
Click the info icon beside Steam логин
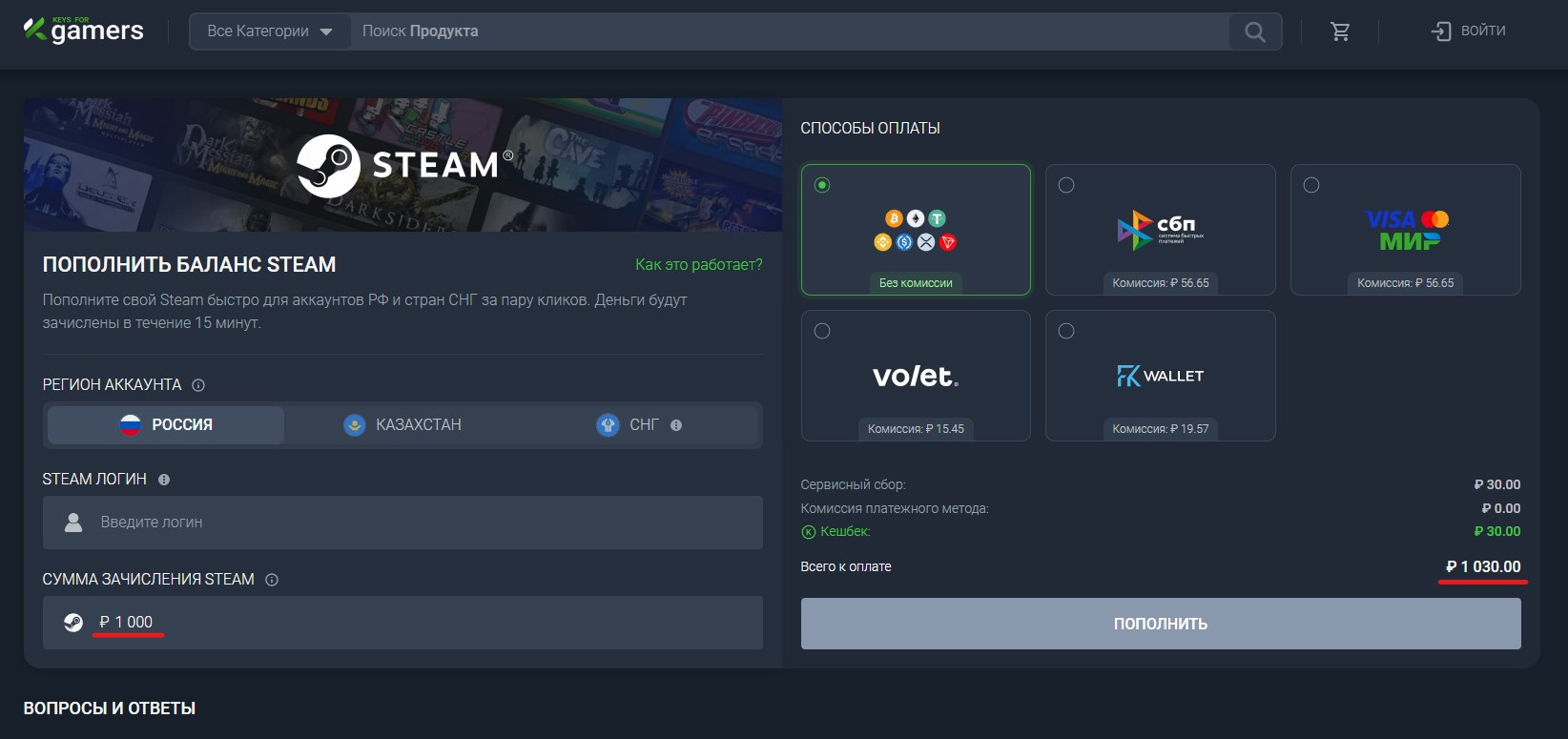tap(164, 480)
